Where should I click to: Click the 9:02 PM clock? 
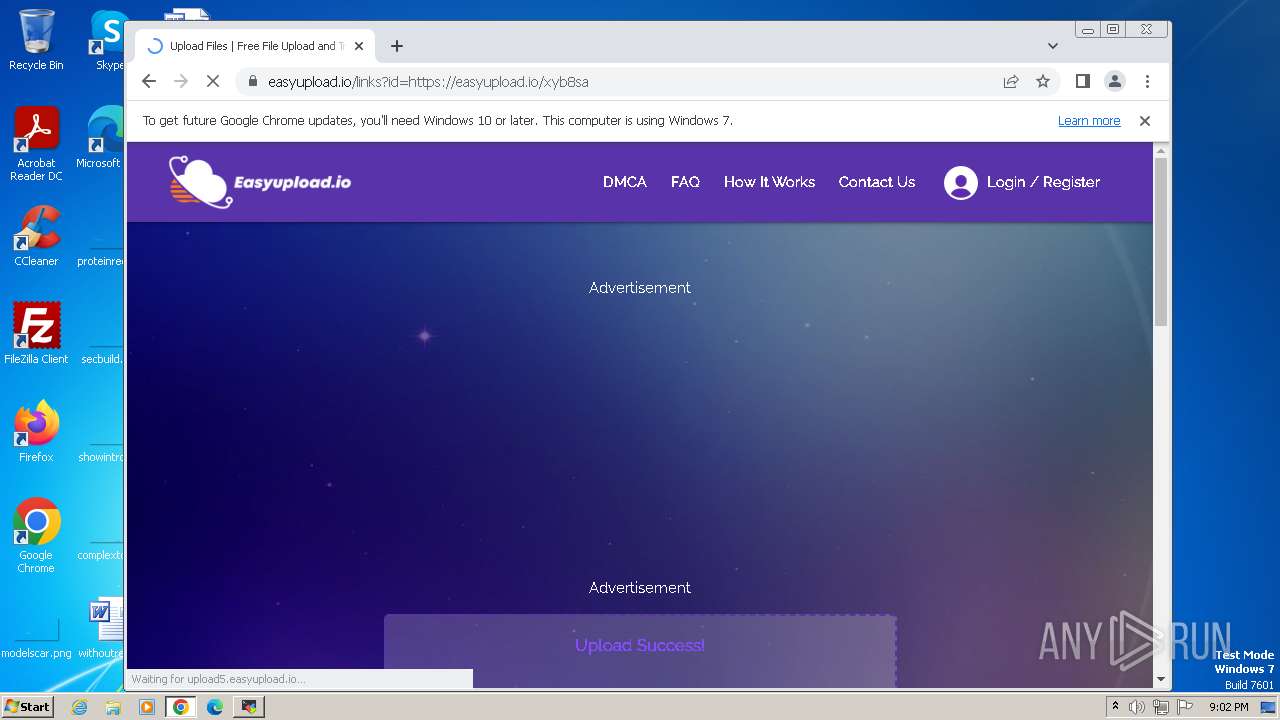pyautogui.click(x=1228, y=707)
